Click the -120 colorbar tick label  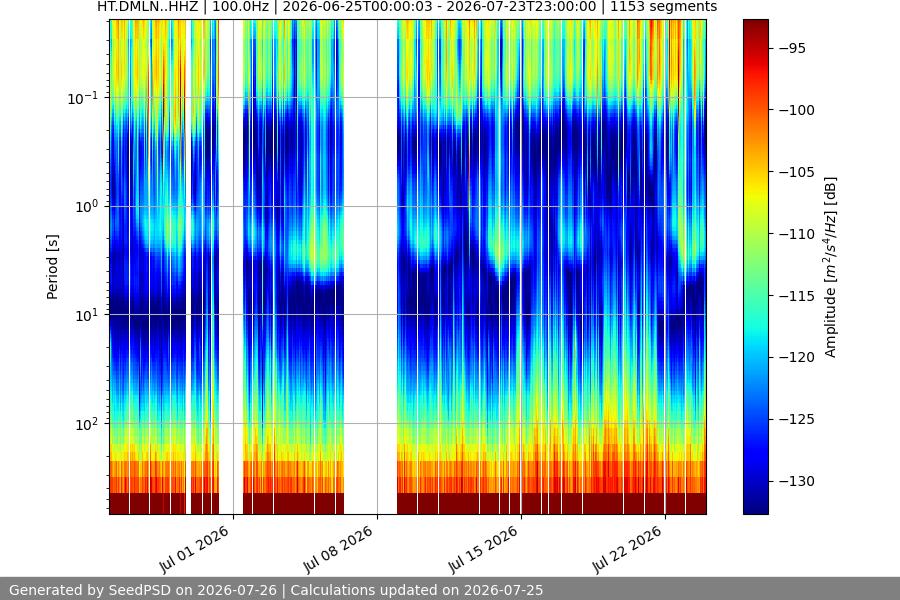797,357
